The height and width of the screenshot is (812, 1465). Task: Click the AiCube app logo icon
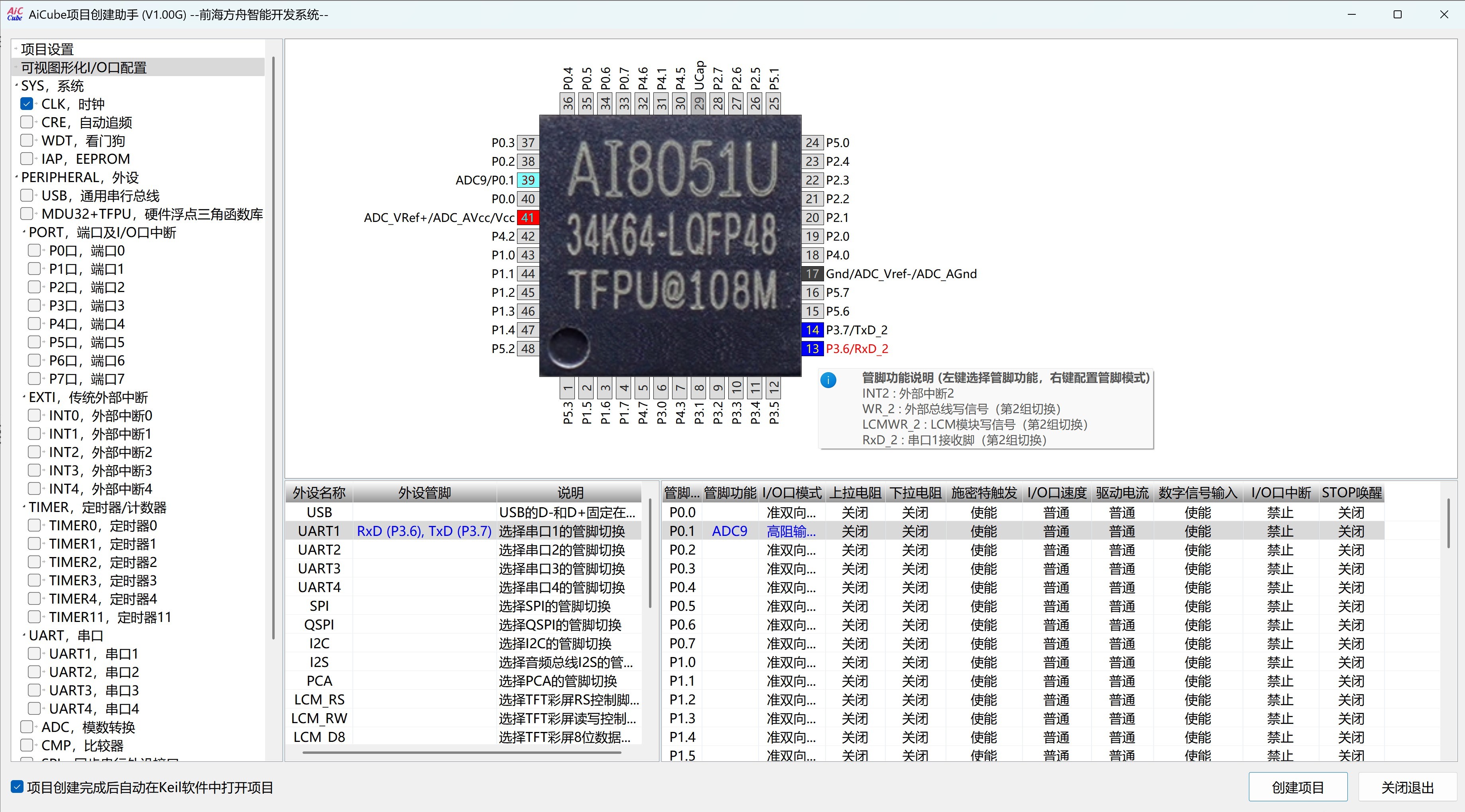pyautogui.click(x=15, y=14)
